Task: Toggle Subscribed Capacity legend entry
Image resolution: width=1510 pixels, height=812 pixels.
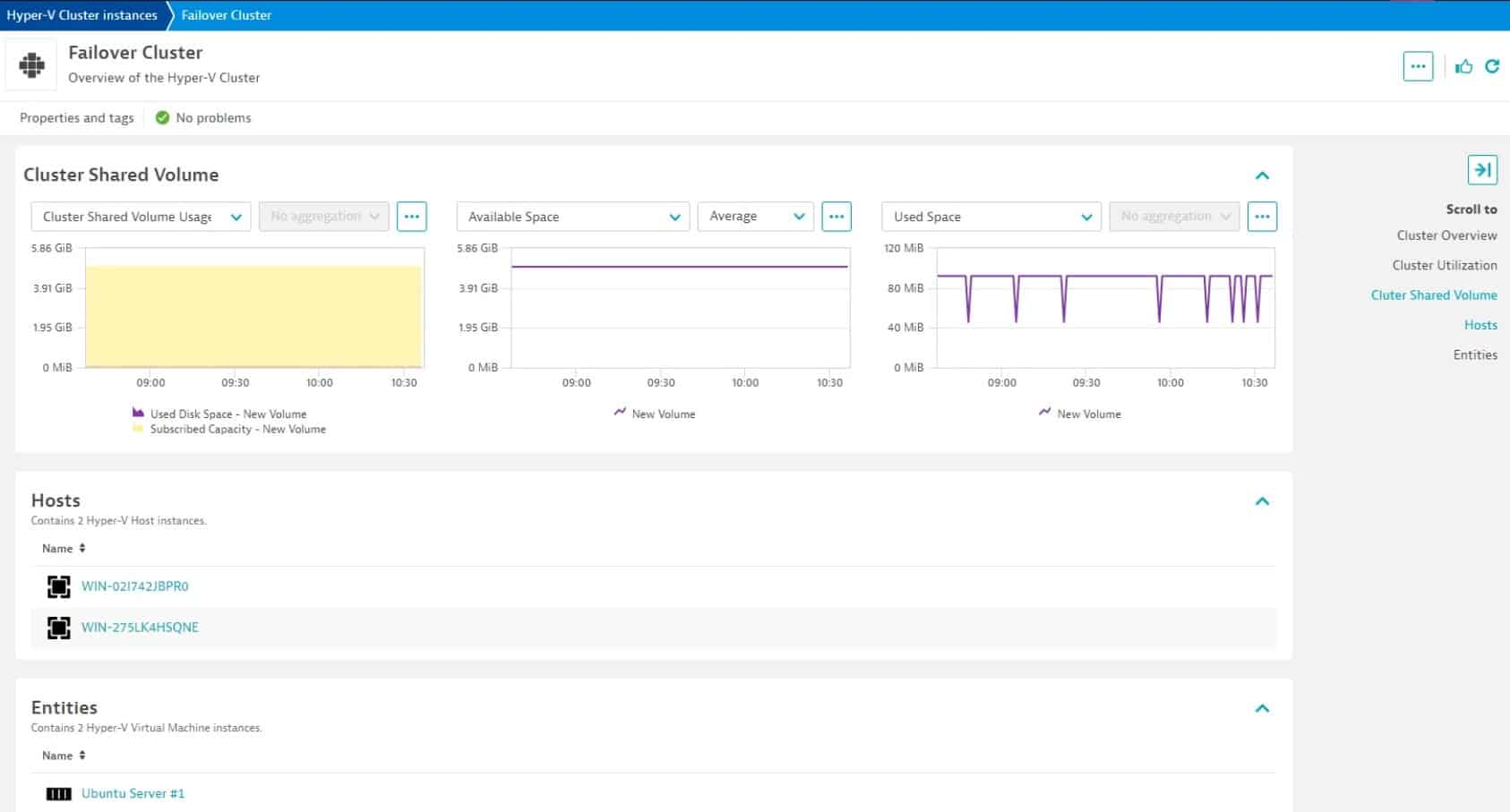Action: click(229, 429)
